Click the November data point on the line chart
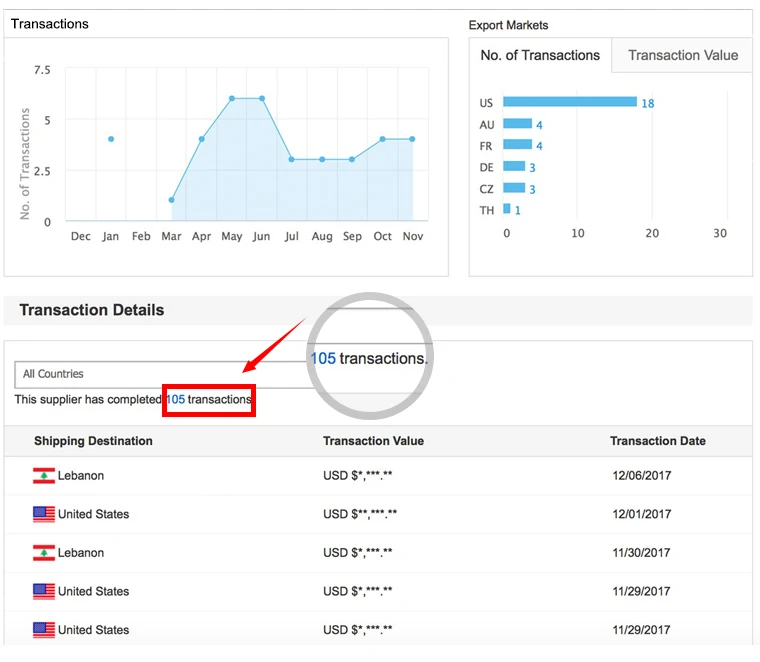 click(412, 139)
